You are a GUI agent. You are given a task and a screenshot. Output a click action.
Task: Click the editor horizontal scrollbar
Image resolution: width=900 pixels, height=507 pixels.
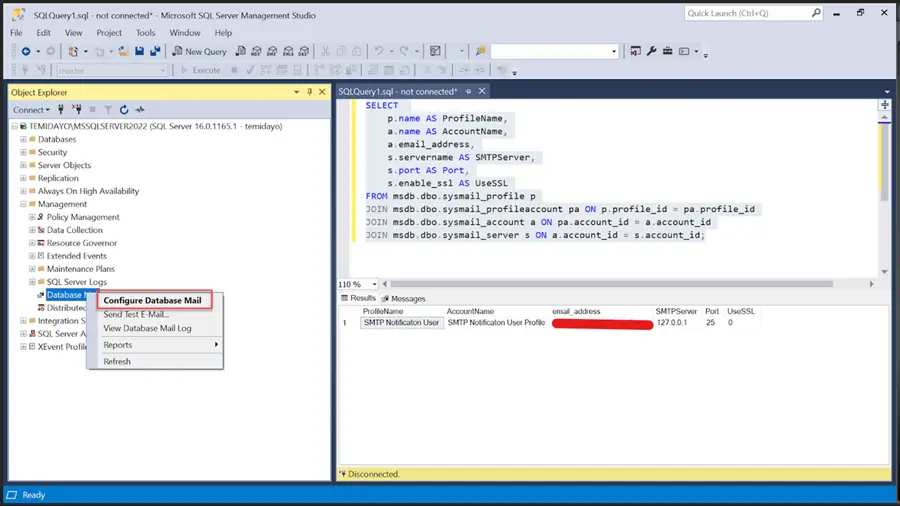[x=612, y=284]
